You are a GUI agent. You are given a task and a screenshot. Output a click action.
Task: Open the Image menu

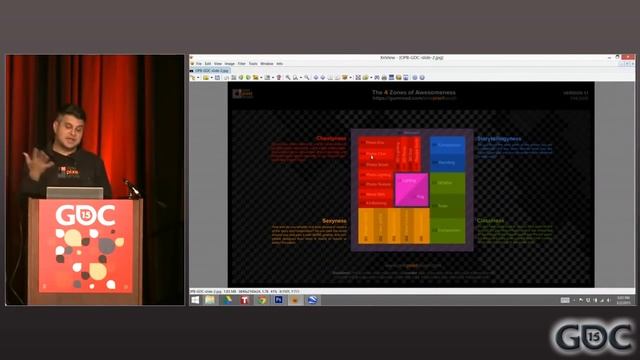pyautogui.click(x=230, y=64)
